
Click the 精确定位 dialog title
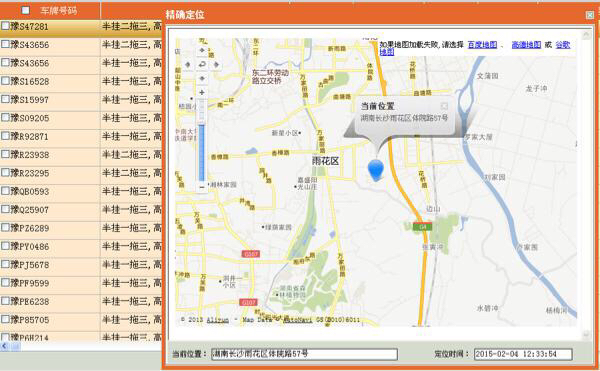coord(185,15)
